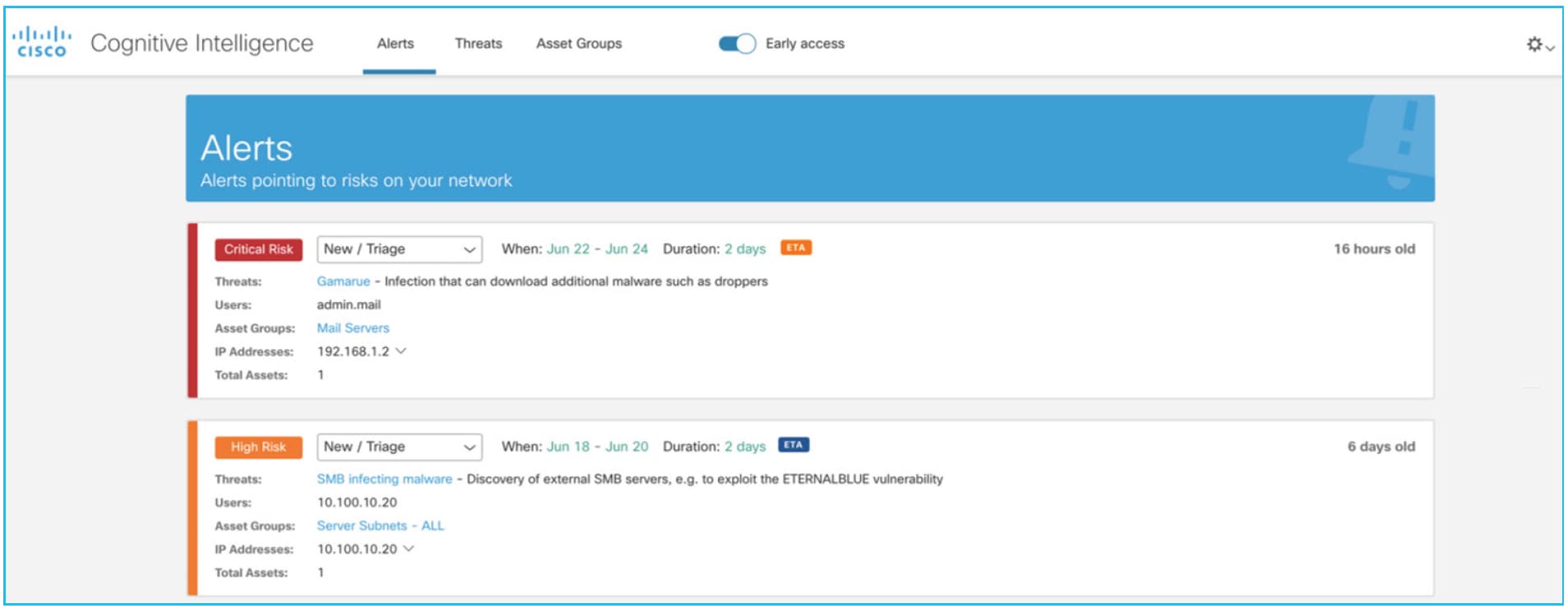
Task: Click the Critical Risk label
Action: [258, 249]
